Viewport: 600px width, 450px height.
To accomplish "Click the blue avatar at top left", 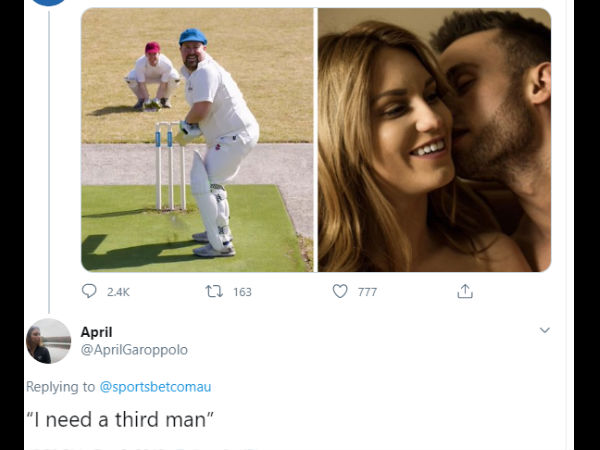I will tap(48, 3).
